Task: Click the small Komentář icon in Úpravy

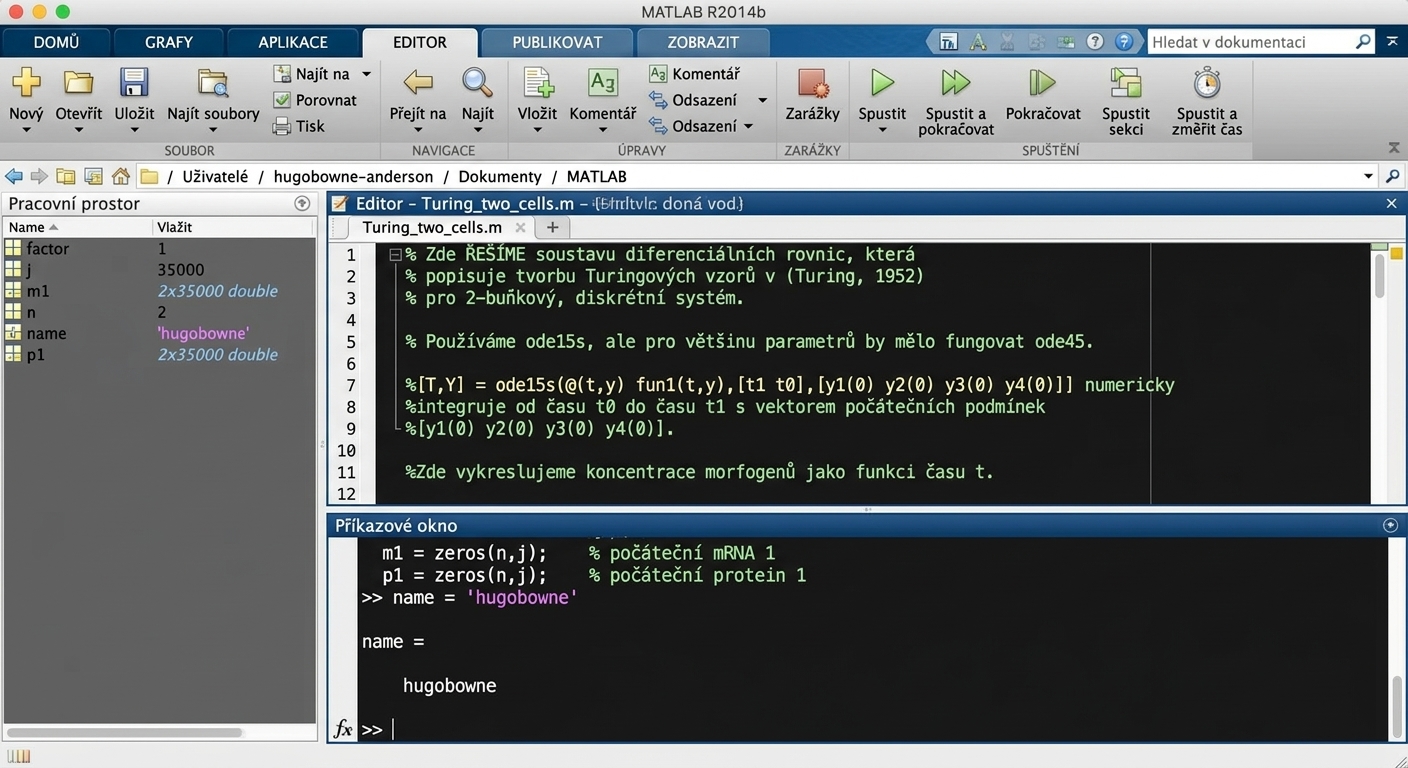Action: click(x=657, y=74)
